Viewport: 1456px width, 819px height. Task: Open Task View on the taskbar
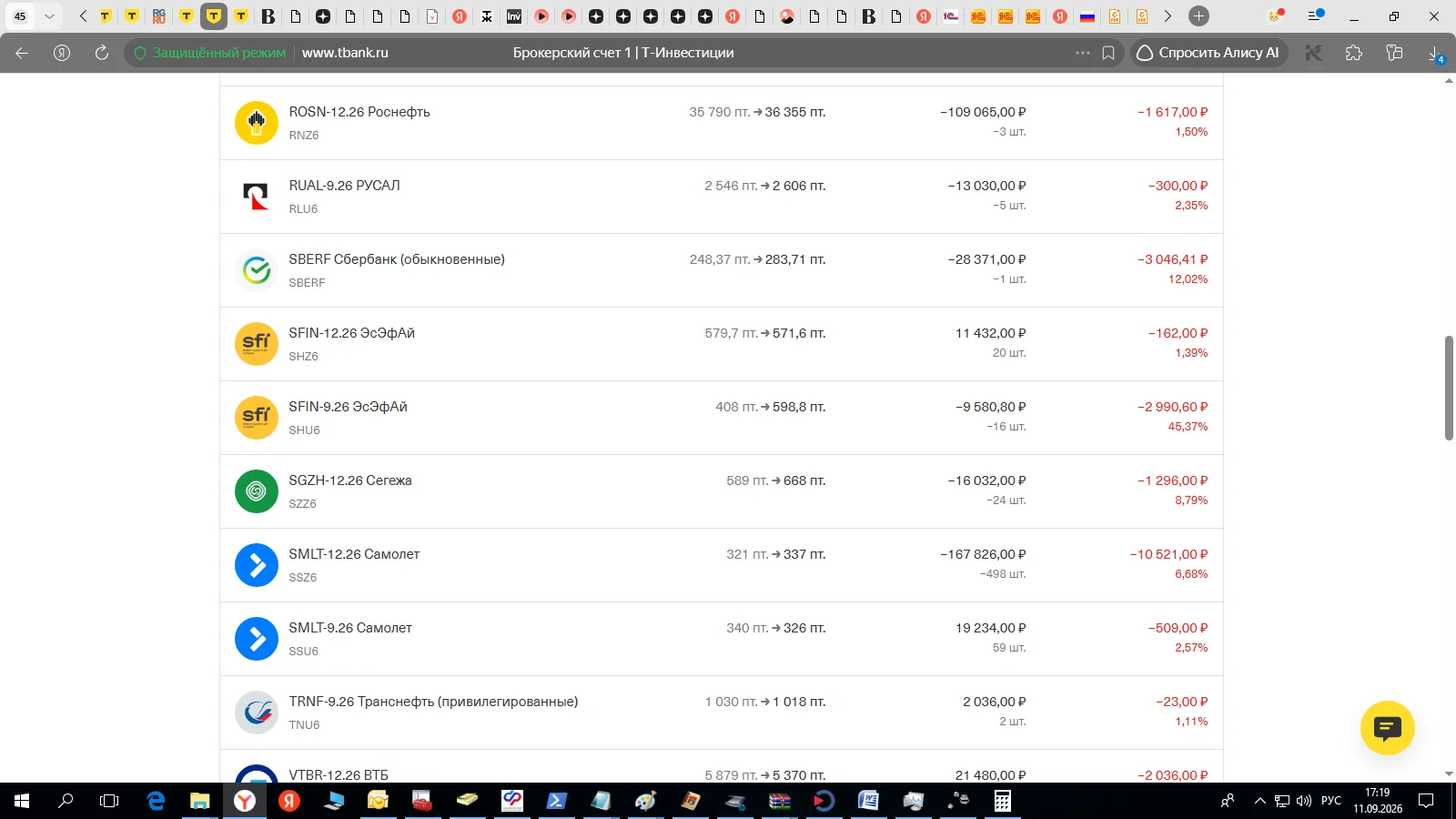coord(109,801)
